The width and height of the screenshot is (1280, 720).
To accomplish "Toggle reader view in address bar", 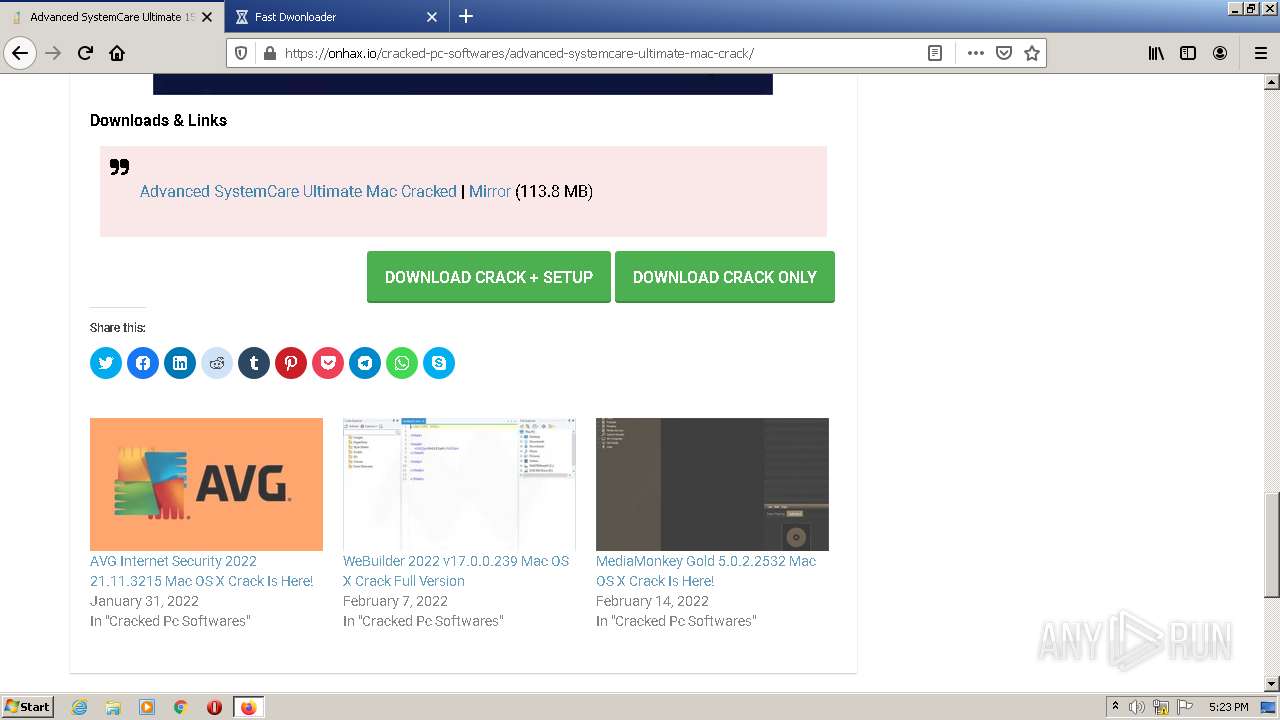I will [935, 53].
